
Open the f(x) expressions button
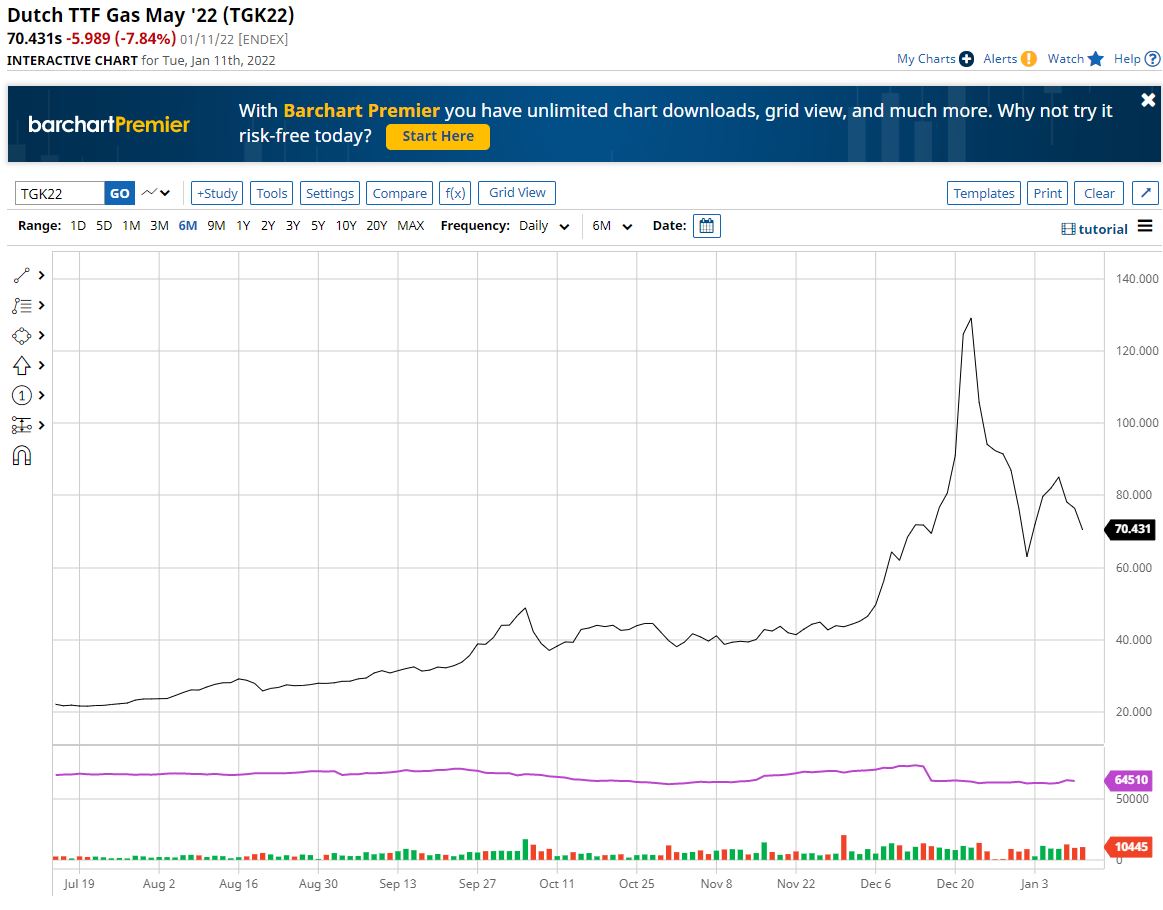click(x=455, y=194)
